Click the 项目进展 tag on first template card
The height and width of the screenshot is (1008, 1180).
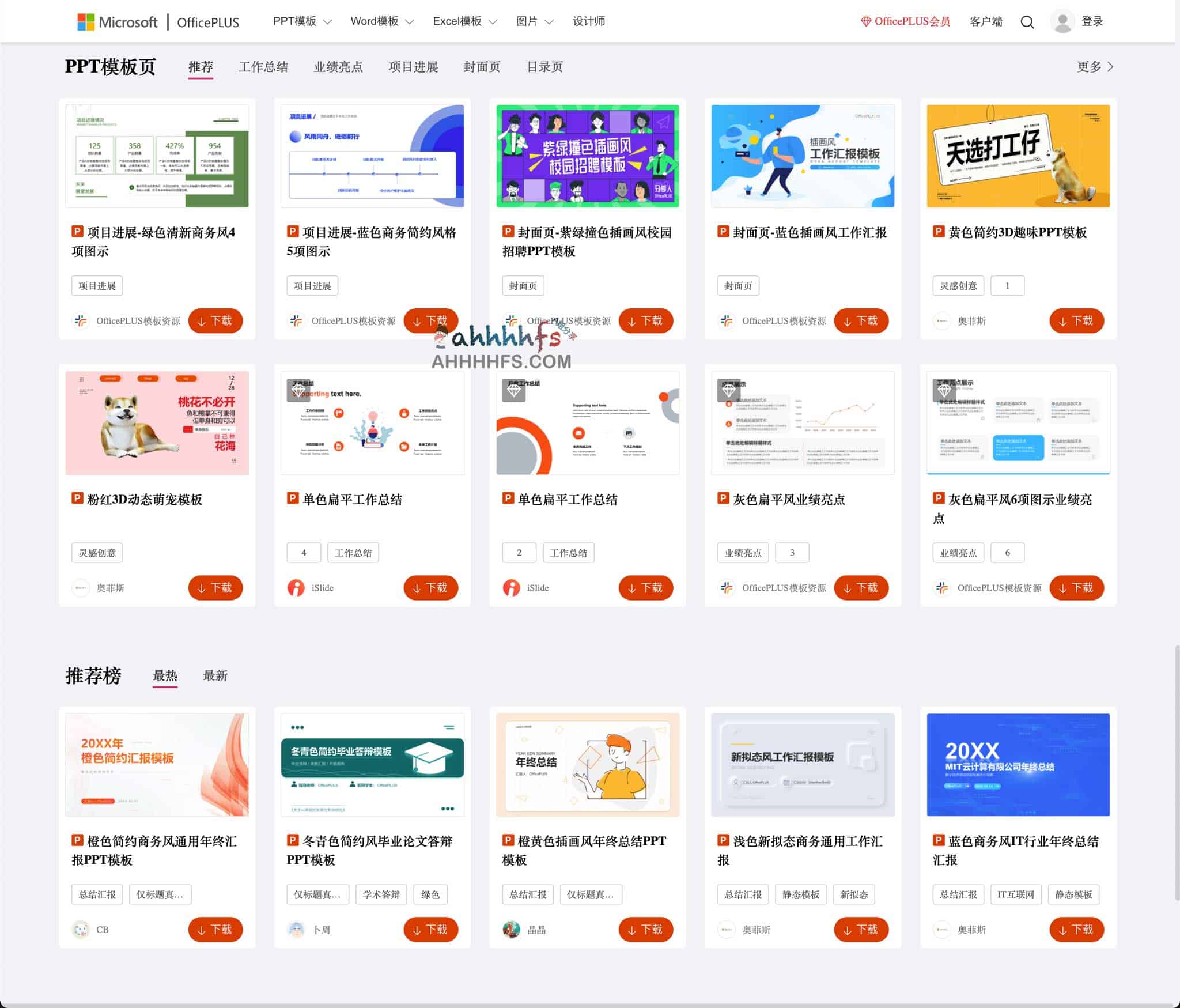[x=97, y=285]
